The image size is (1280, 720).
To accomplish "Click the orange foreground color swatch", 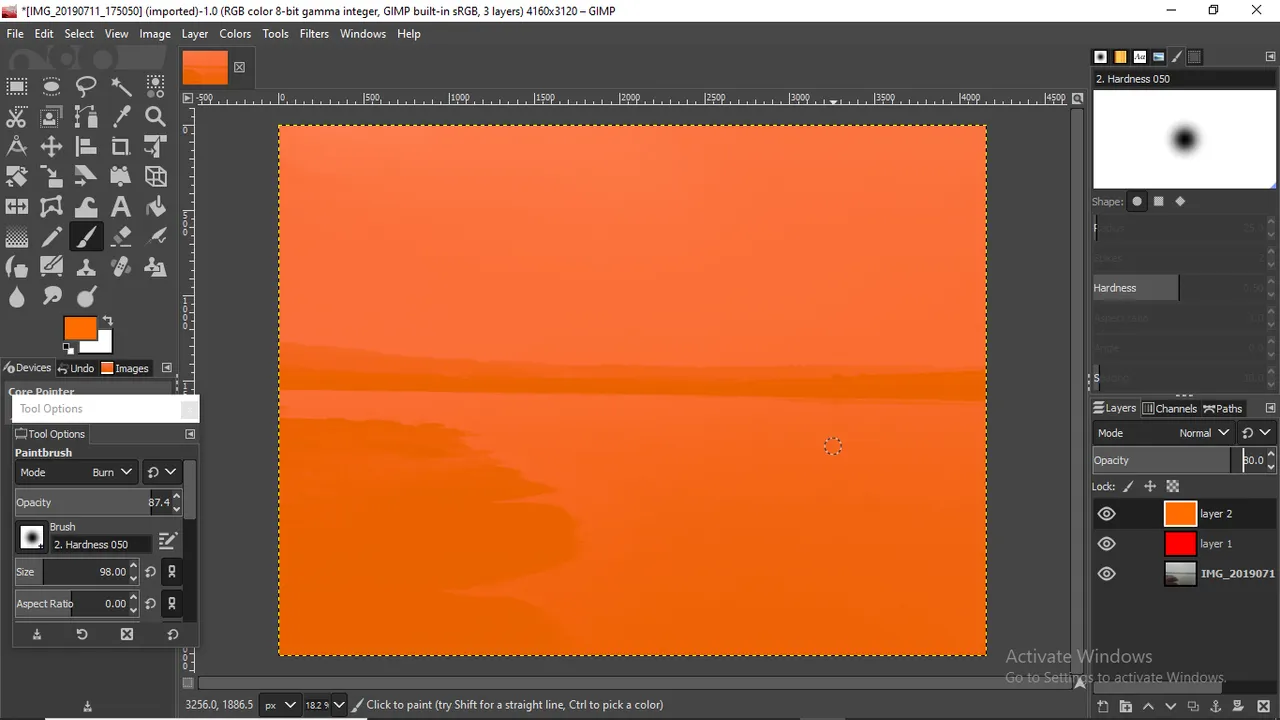I will coord(79,328).
